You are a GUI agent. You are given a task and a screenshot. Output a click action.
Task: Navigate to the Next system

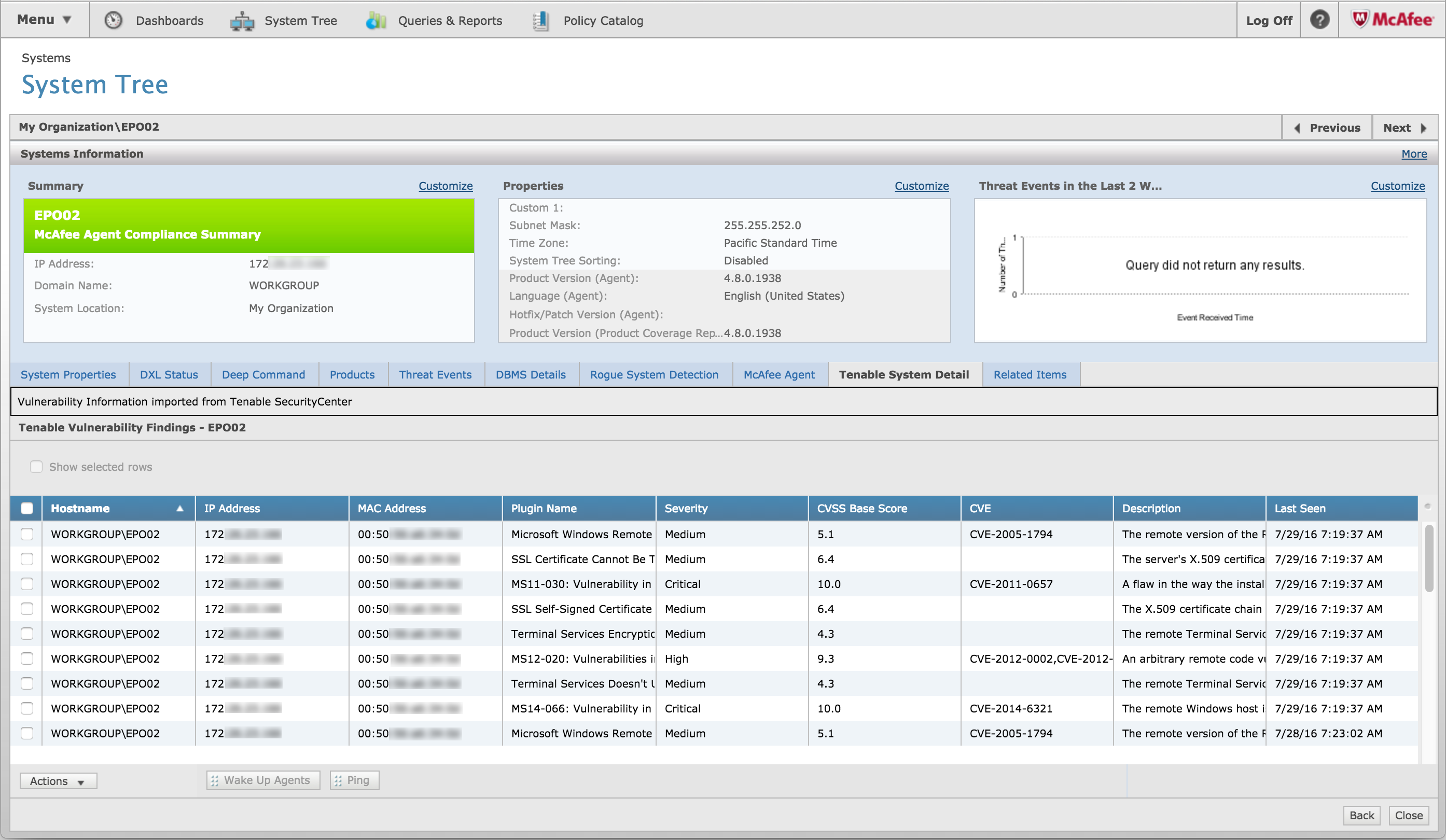tap(1403, 127)
